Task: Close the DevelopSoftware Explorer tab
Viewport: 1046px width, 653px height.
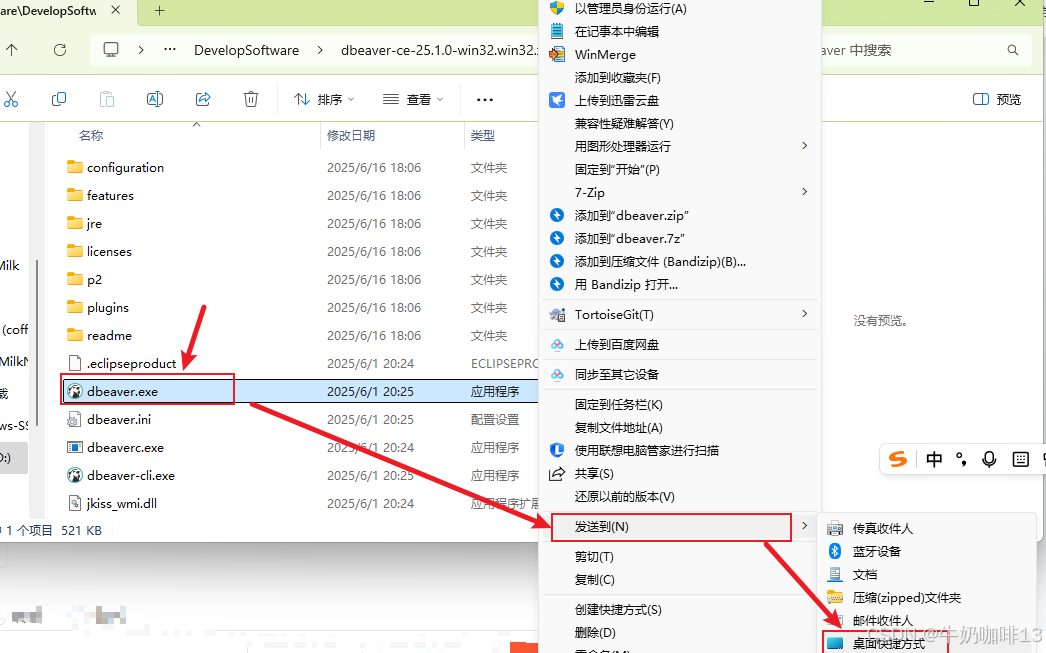Action: point(115,11)
